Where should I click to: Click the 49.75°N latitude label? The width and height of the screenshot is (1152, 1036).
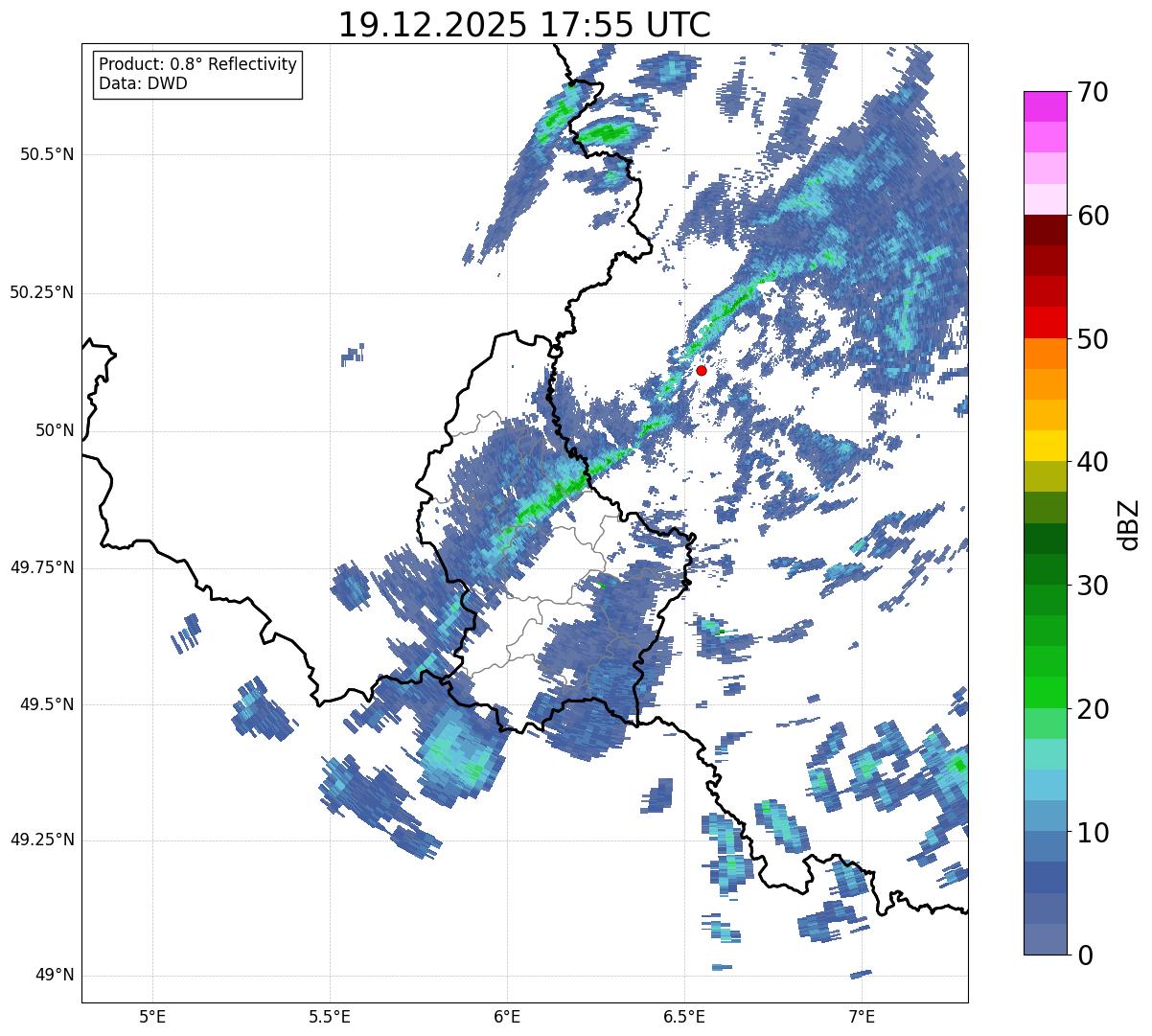coord(42,567)
